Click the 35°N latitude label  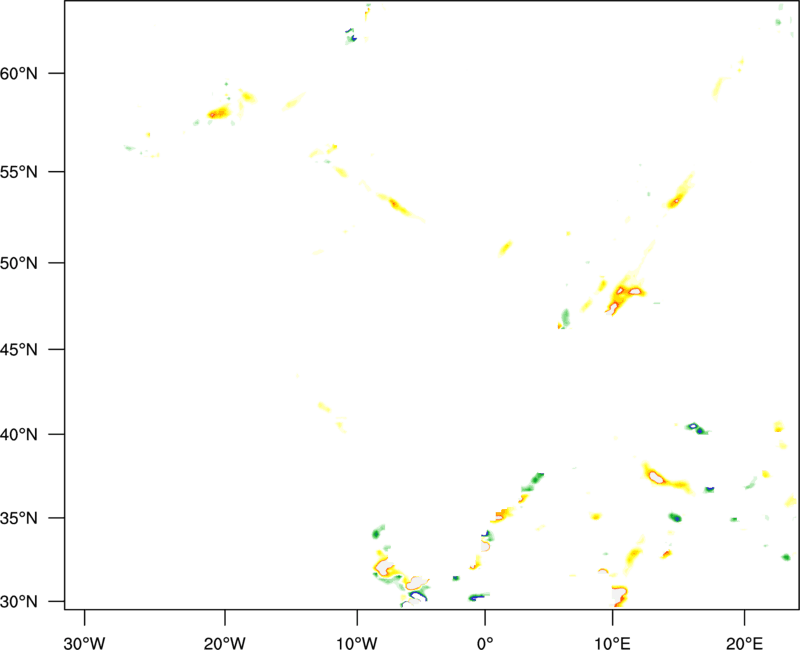tap(19, 518)
